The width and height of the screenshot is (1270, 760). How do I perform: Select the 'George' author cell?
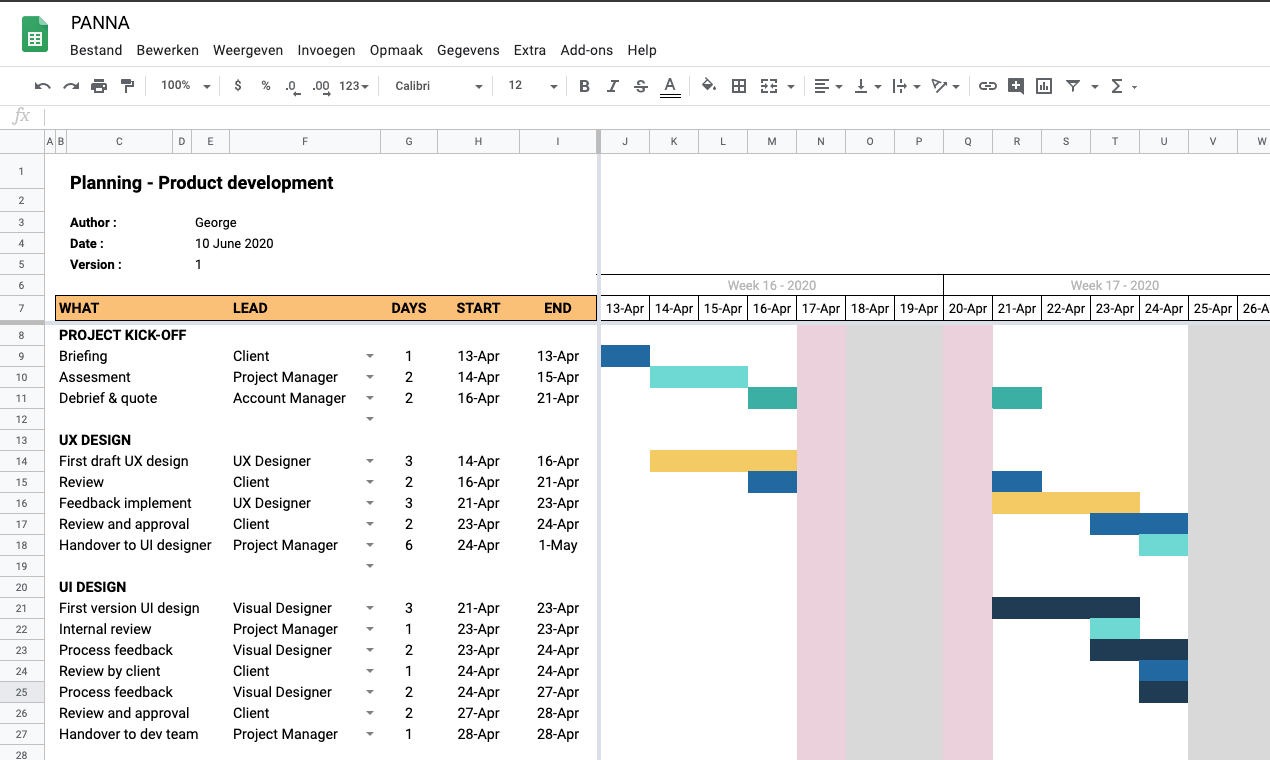pos(216,223)
